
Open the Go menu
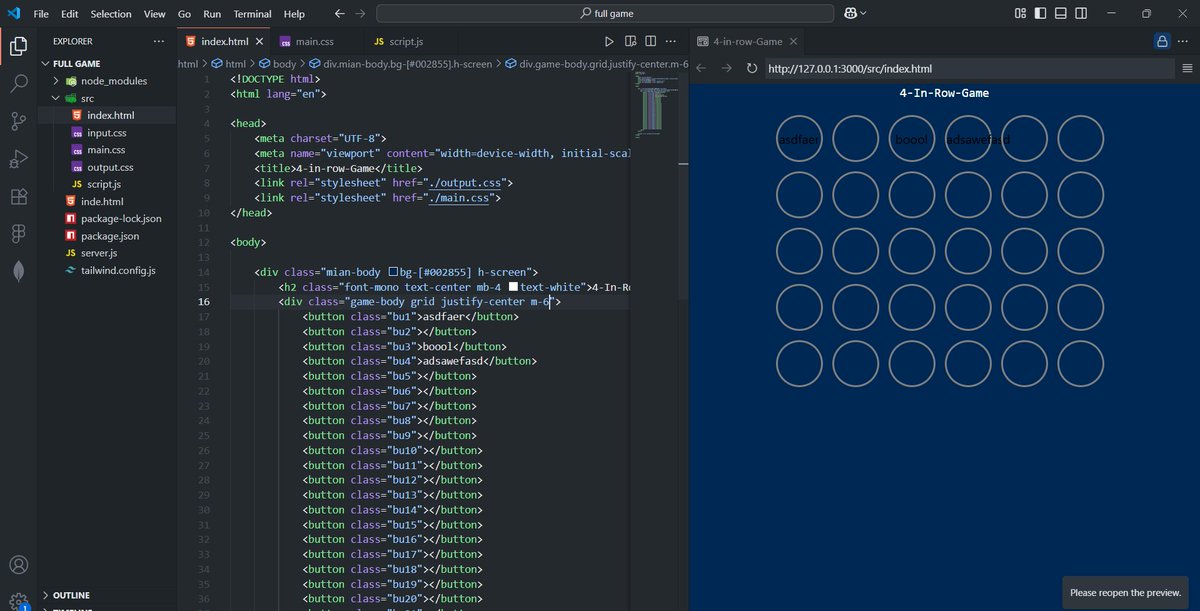[185, 14]
